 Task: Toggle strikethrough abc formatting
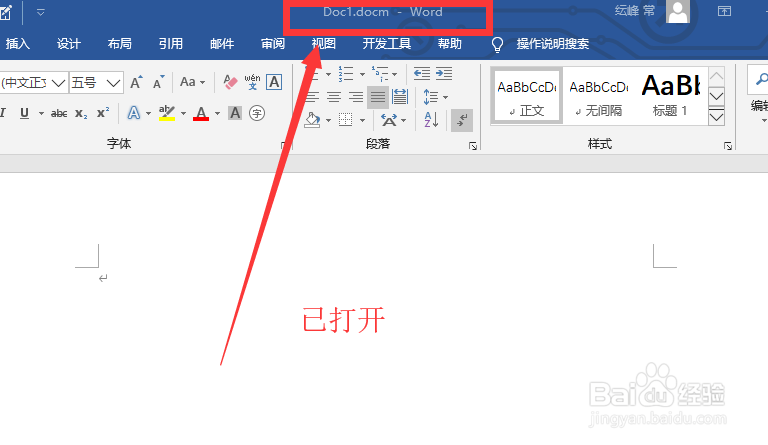pos(59,114)
